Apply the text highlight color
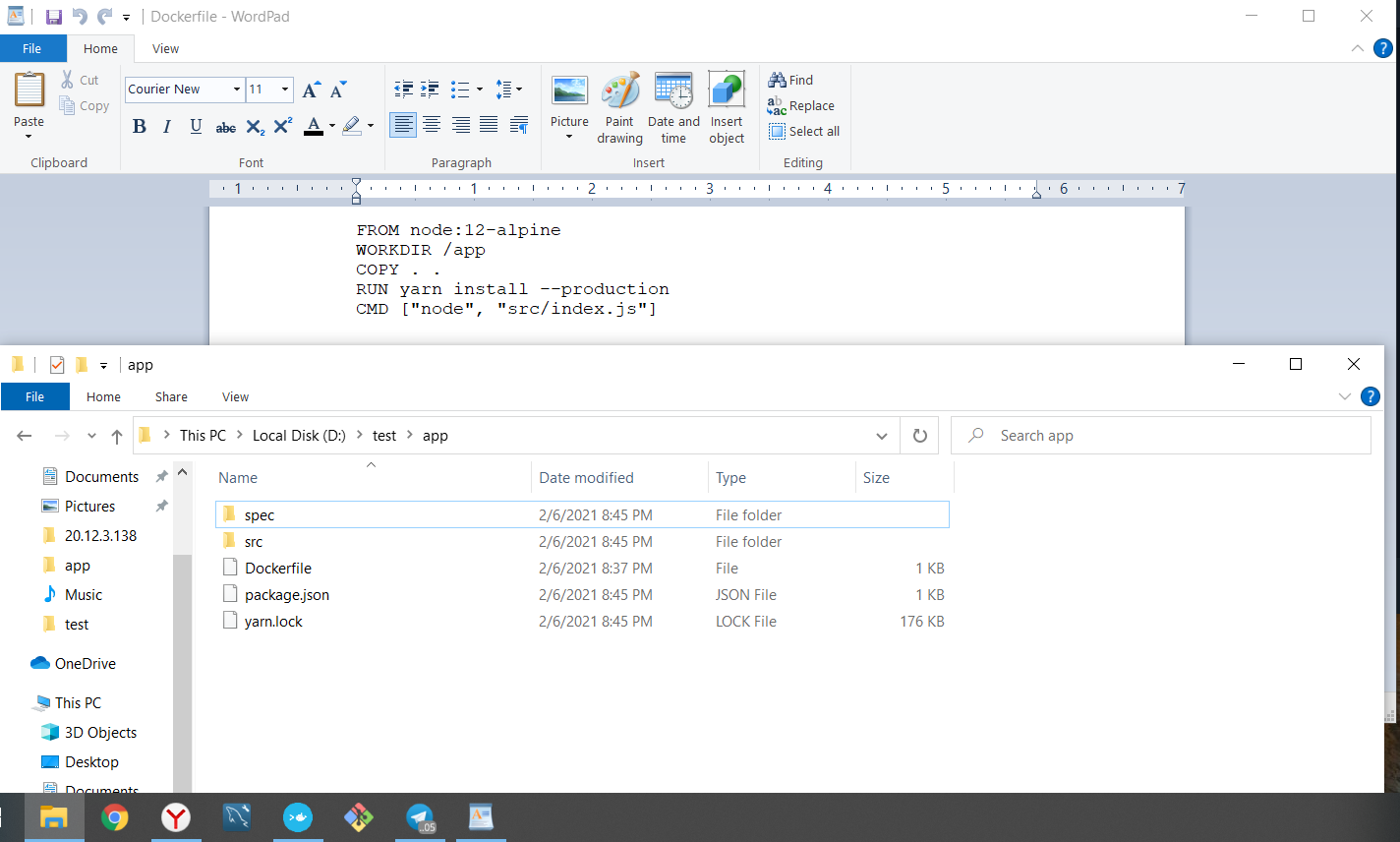 tap(352, 126)
